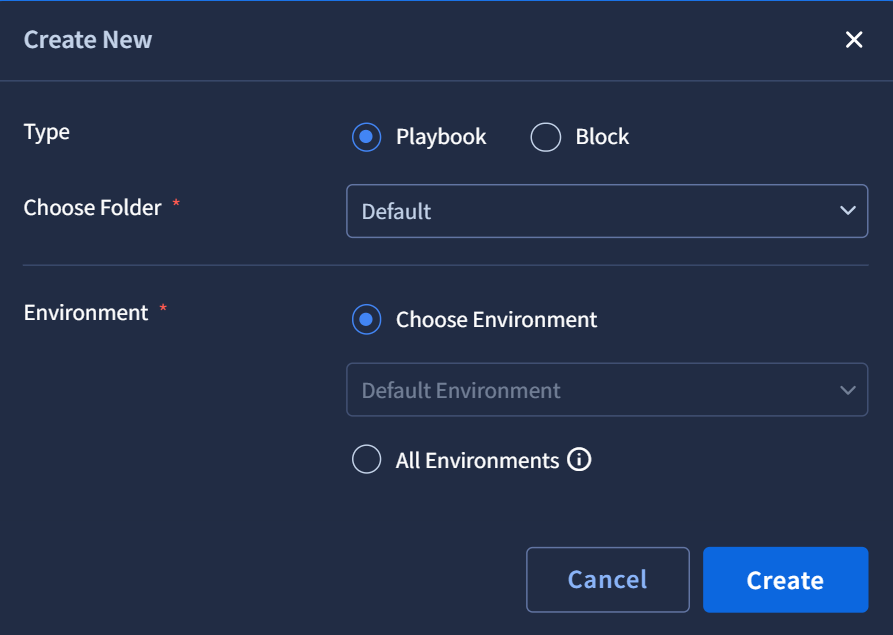The image size is (893, 635).
Task: Click the All Environments label text
Action: [x=477, y=460]
